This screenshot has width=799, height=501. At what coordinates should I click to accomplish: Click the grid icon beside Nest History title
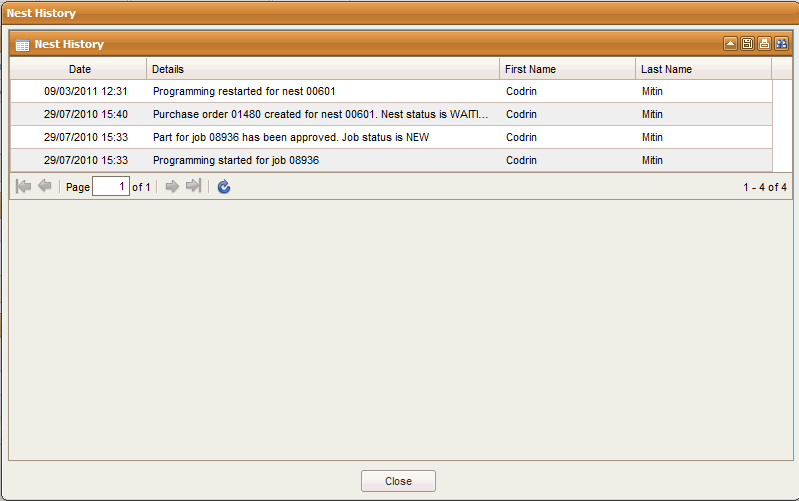tap(22, 45)
